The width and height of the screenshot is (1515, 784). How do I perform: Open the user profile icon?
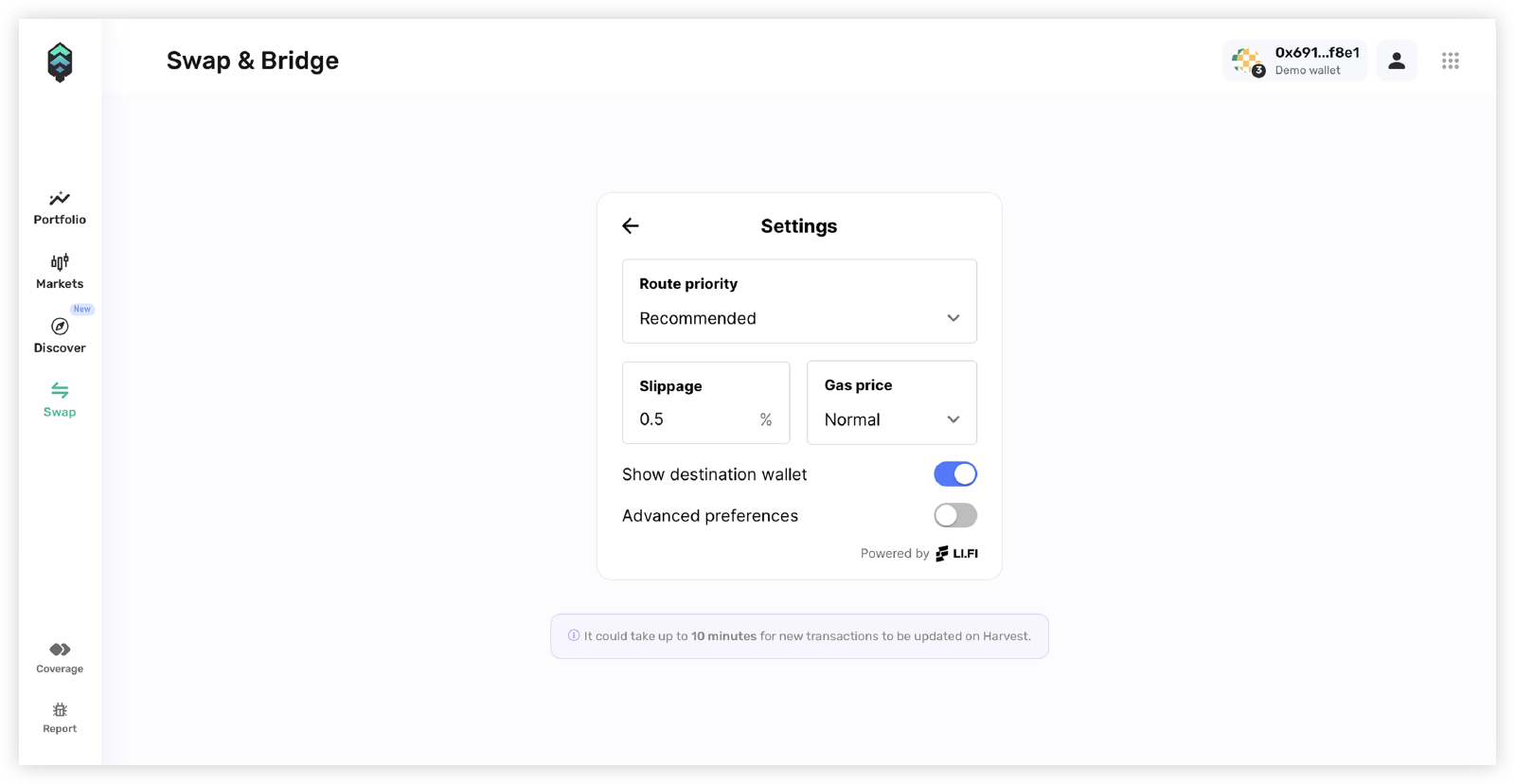click(1397, 61)
